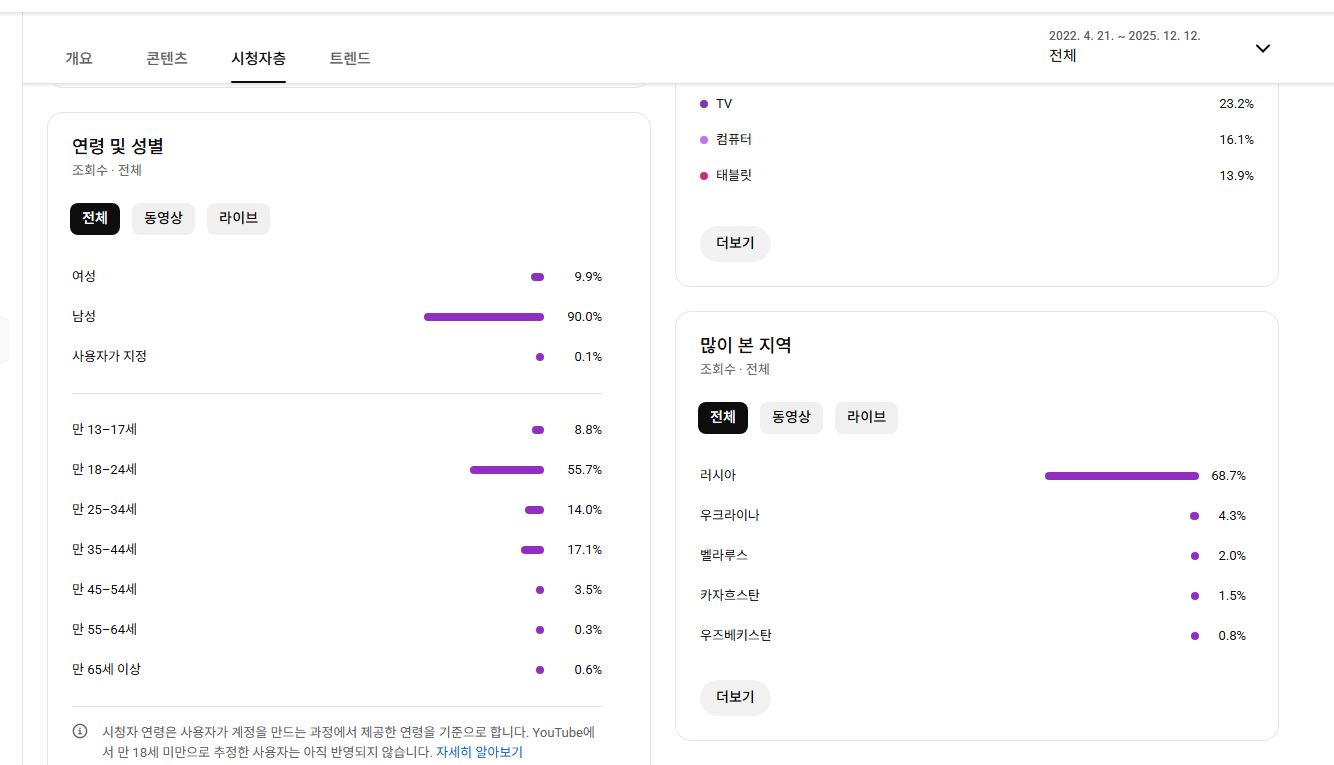Open the date range dropdown chevron
Viewport: 1334px width, 765px height.
pyautogui.click(x=1262, y=48)
